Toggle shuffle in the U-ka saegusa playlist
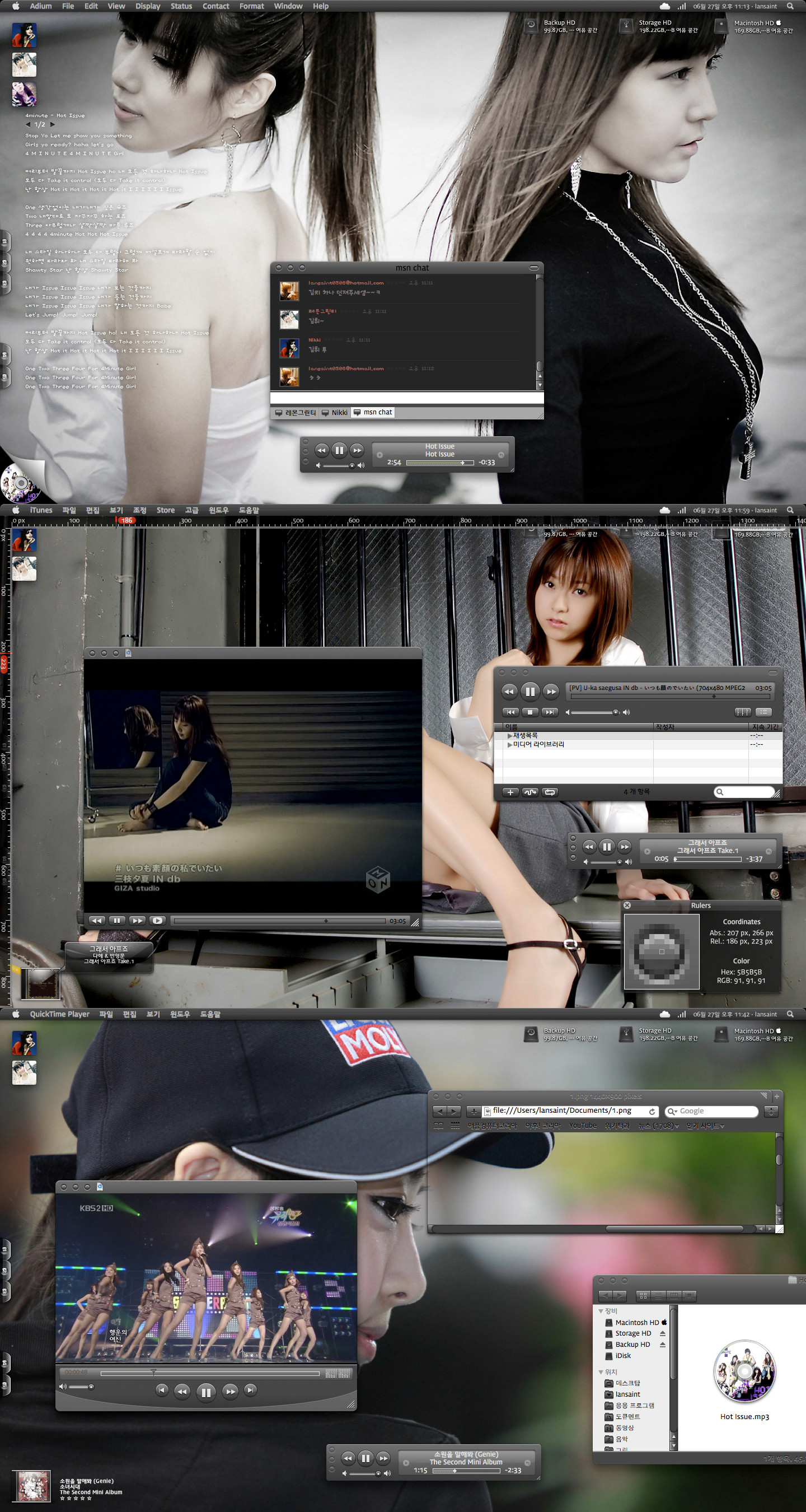 529,792
